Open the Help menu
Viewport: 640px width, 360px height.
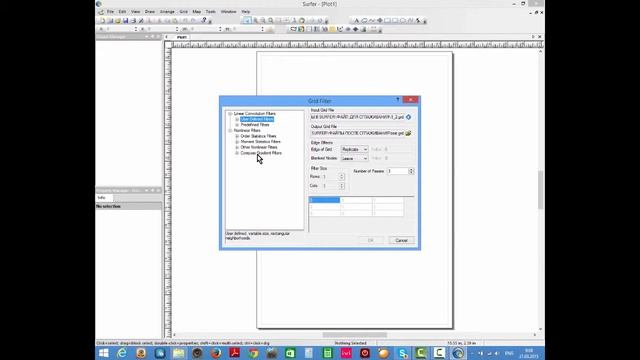pyautogui.click(x=245, y=12)
